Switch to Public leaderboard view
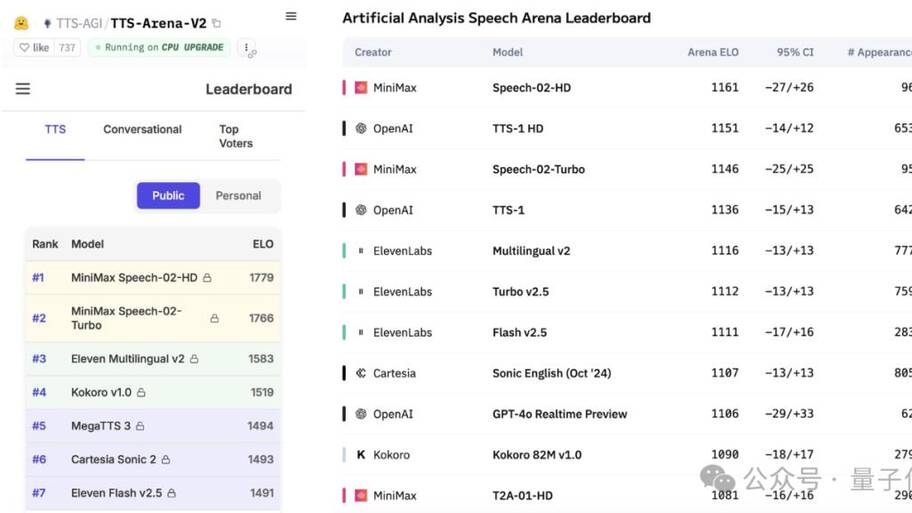The height and width of the screenshot is (513, 912). 168,196
